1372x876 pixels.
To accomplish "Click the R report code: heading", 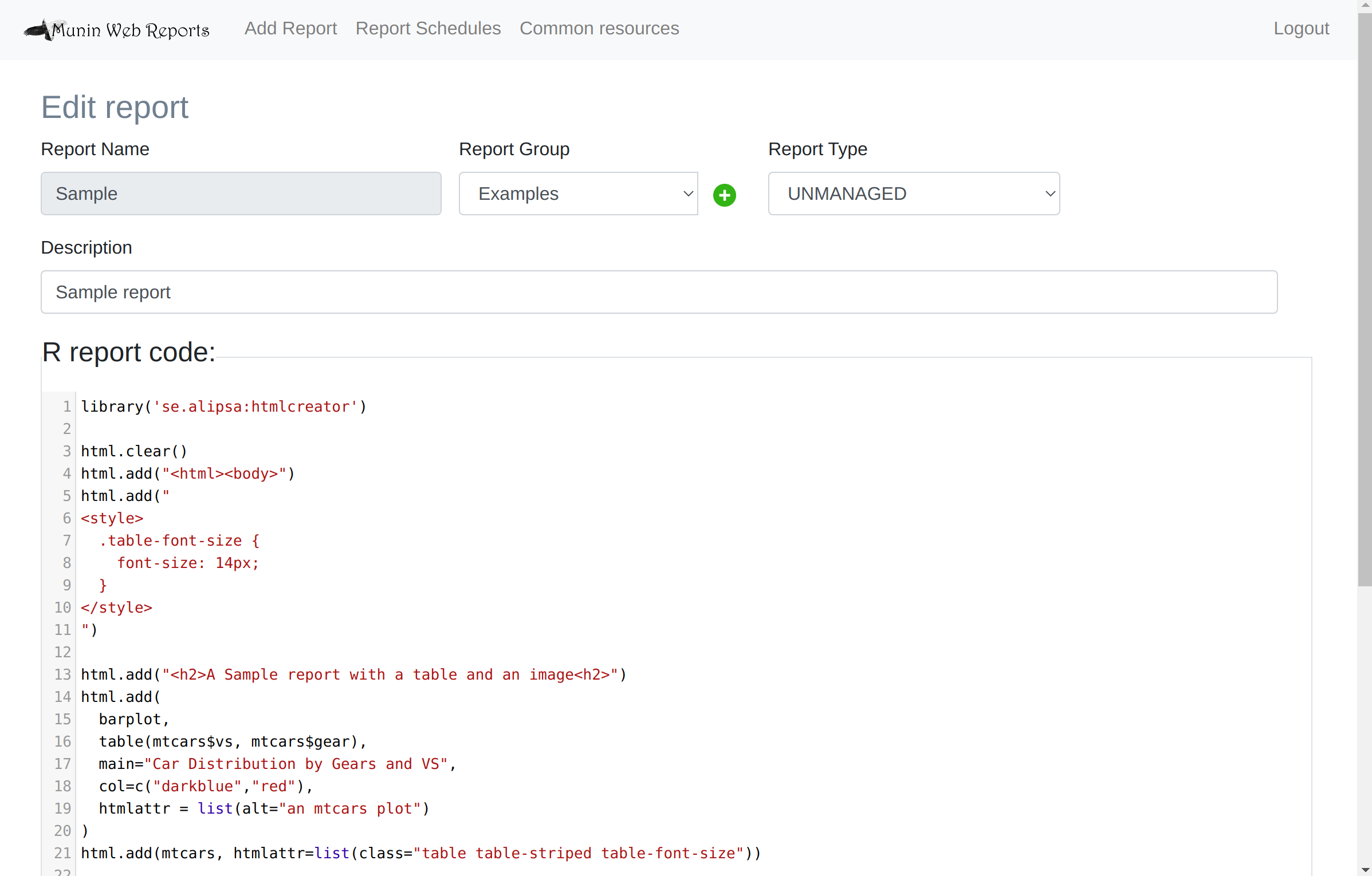I will (129, 352).
